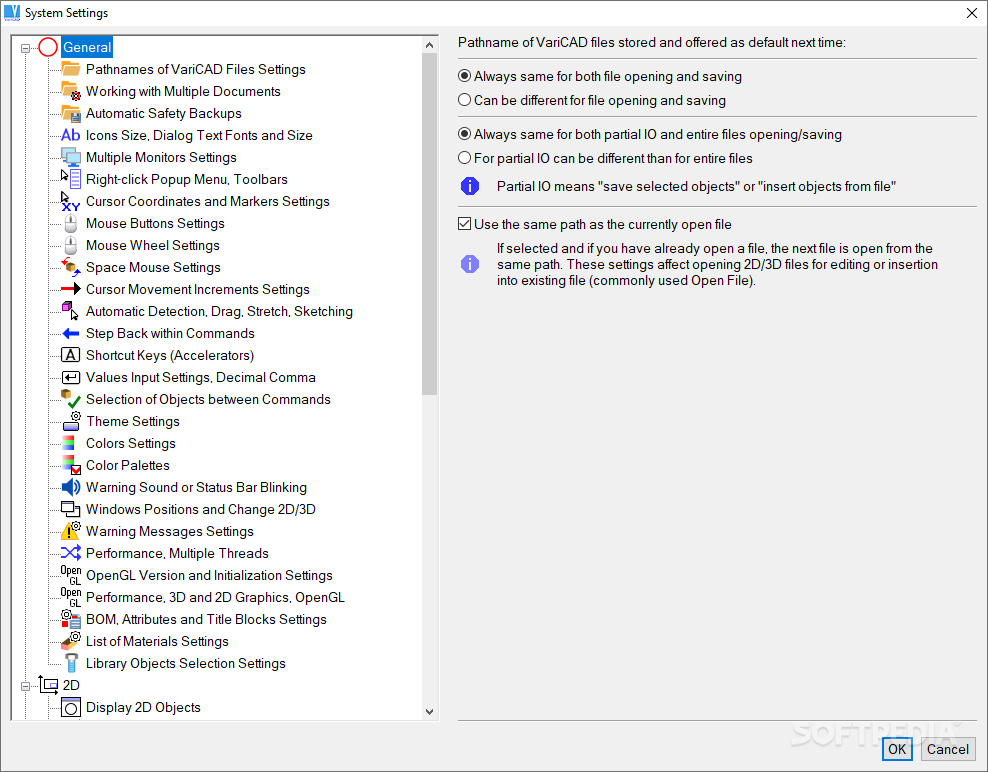
Task: Select the 2D category label in the tree
Action: point(71,685)
